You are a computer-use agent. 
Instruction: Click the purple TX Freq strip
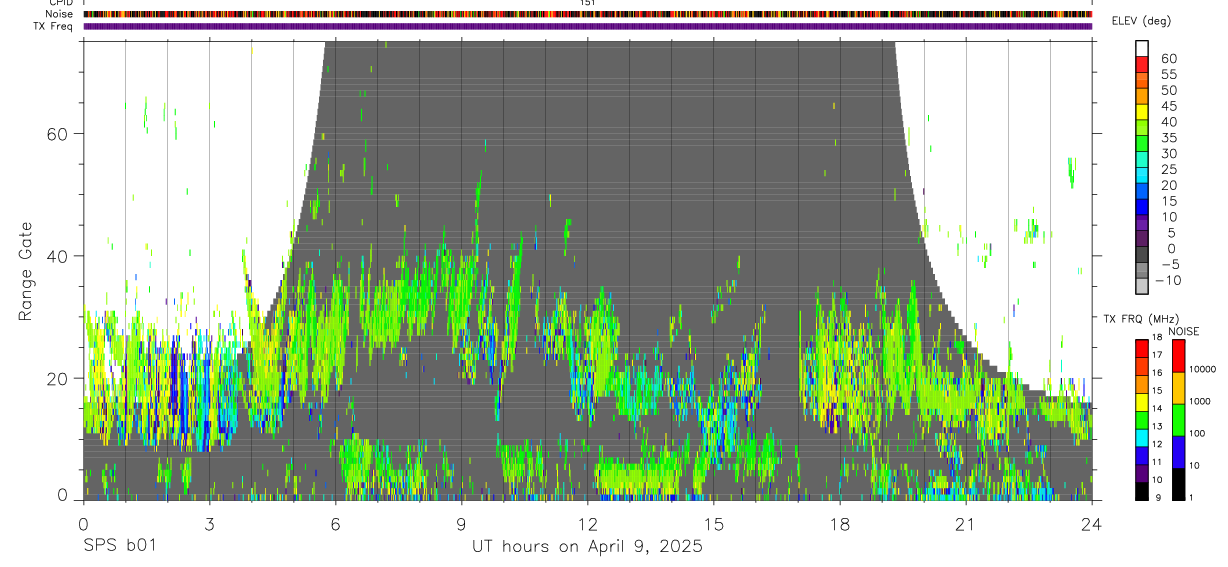[588, 26]
